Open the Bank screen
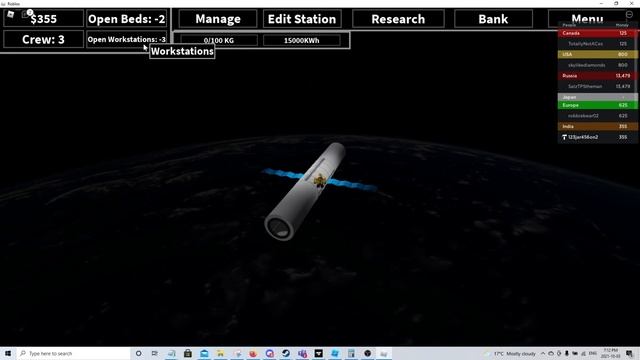Screen dimensions: 640x360 pyautogui.click(x=493, y=19)
